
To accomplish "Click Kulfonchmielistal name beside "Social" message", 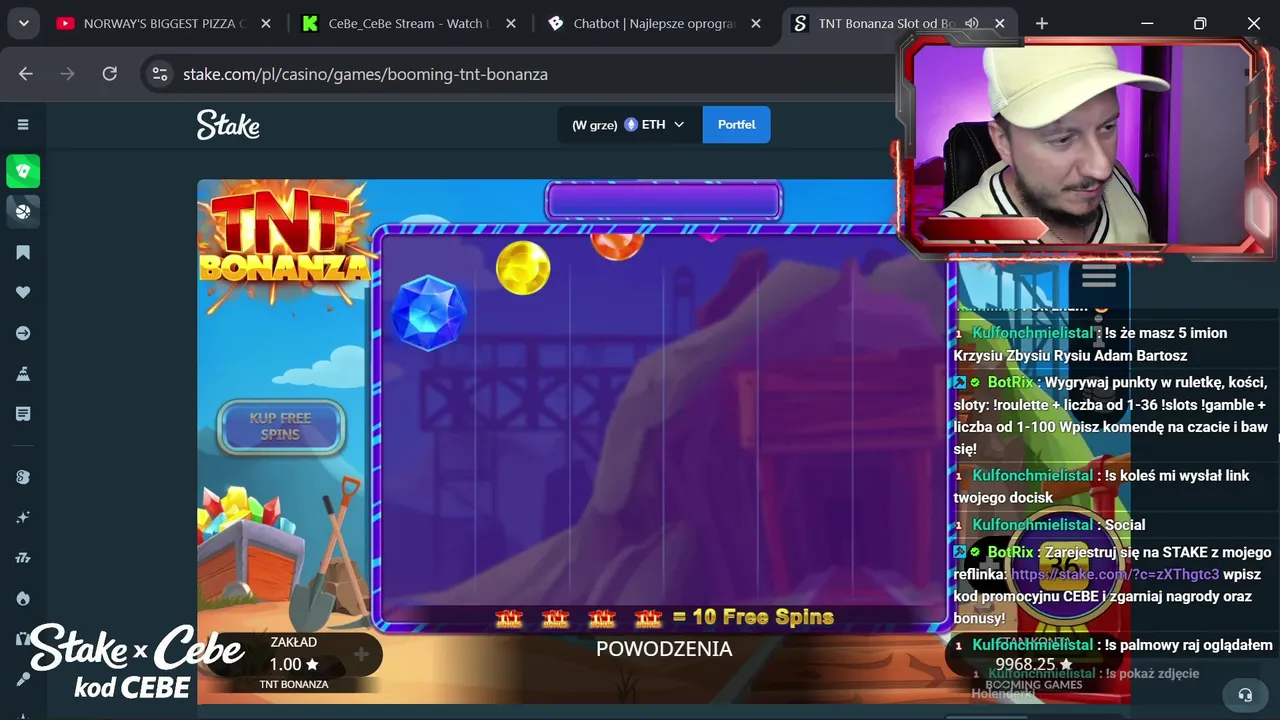I will tap(1033, 525).
